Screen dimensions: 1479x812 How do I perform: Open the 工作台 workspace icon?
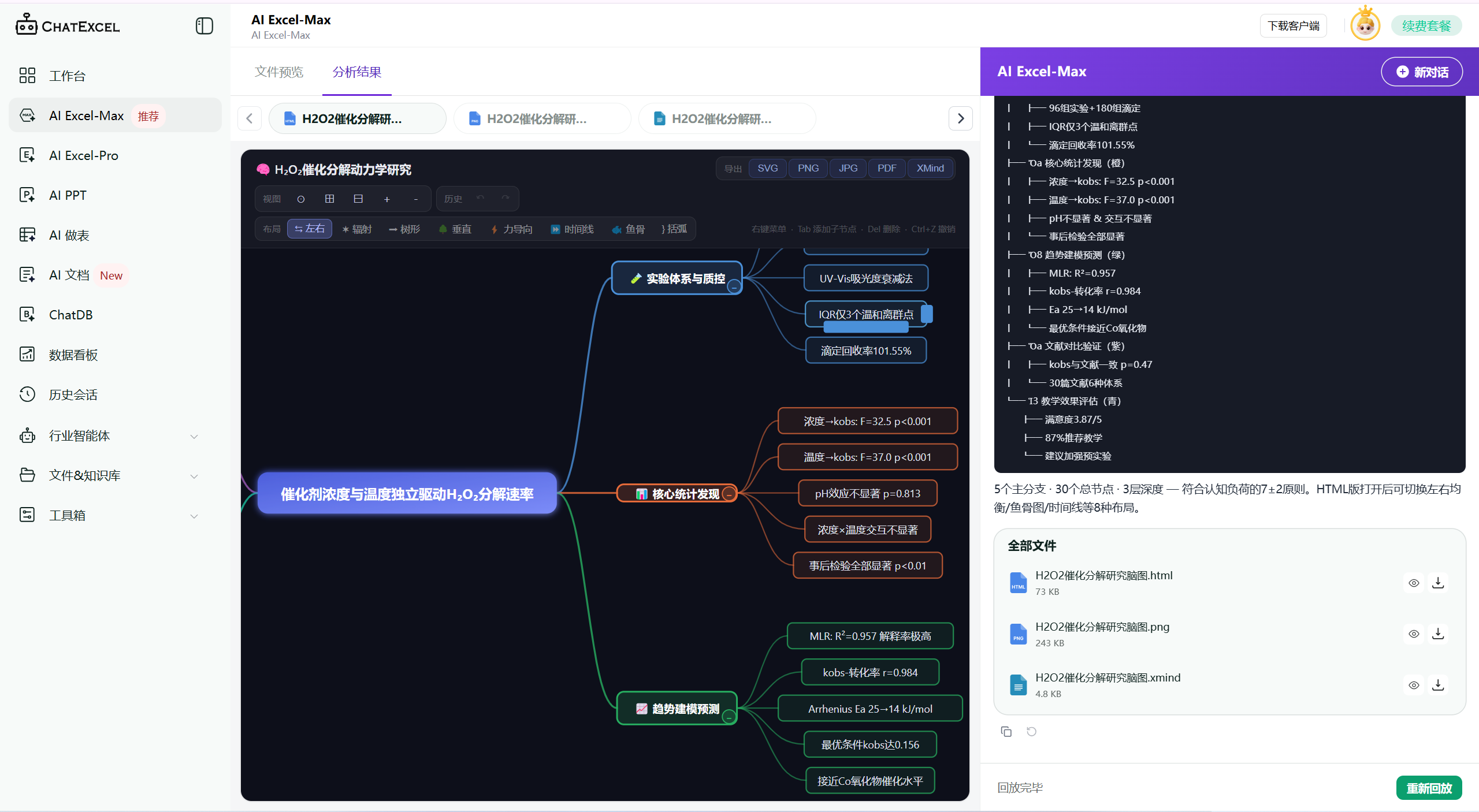27,76
